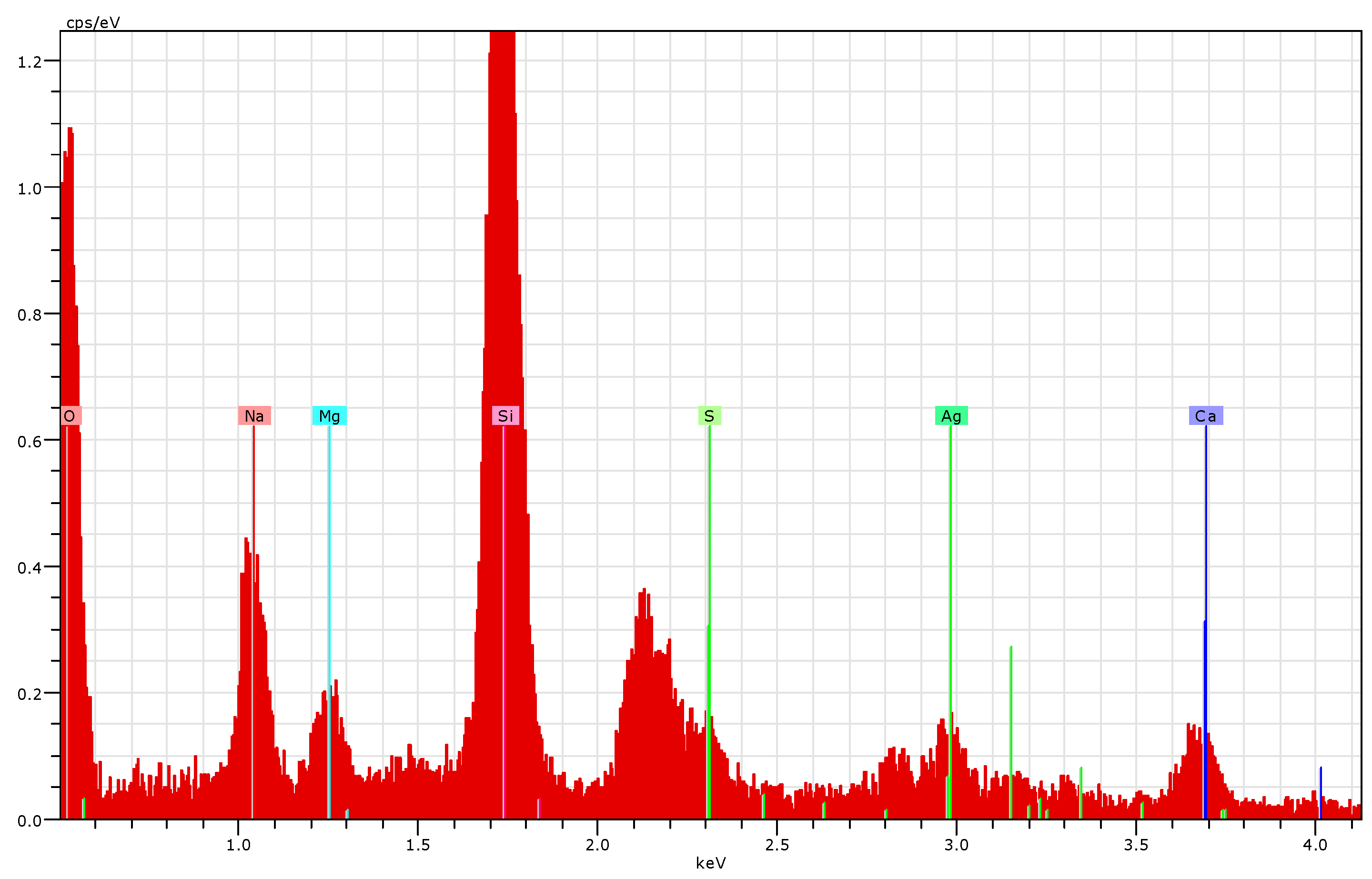Click the cps/eV y-axis title

point(93,23)
